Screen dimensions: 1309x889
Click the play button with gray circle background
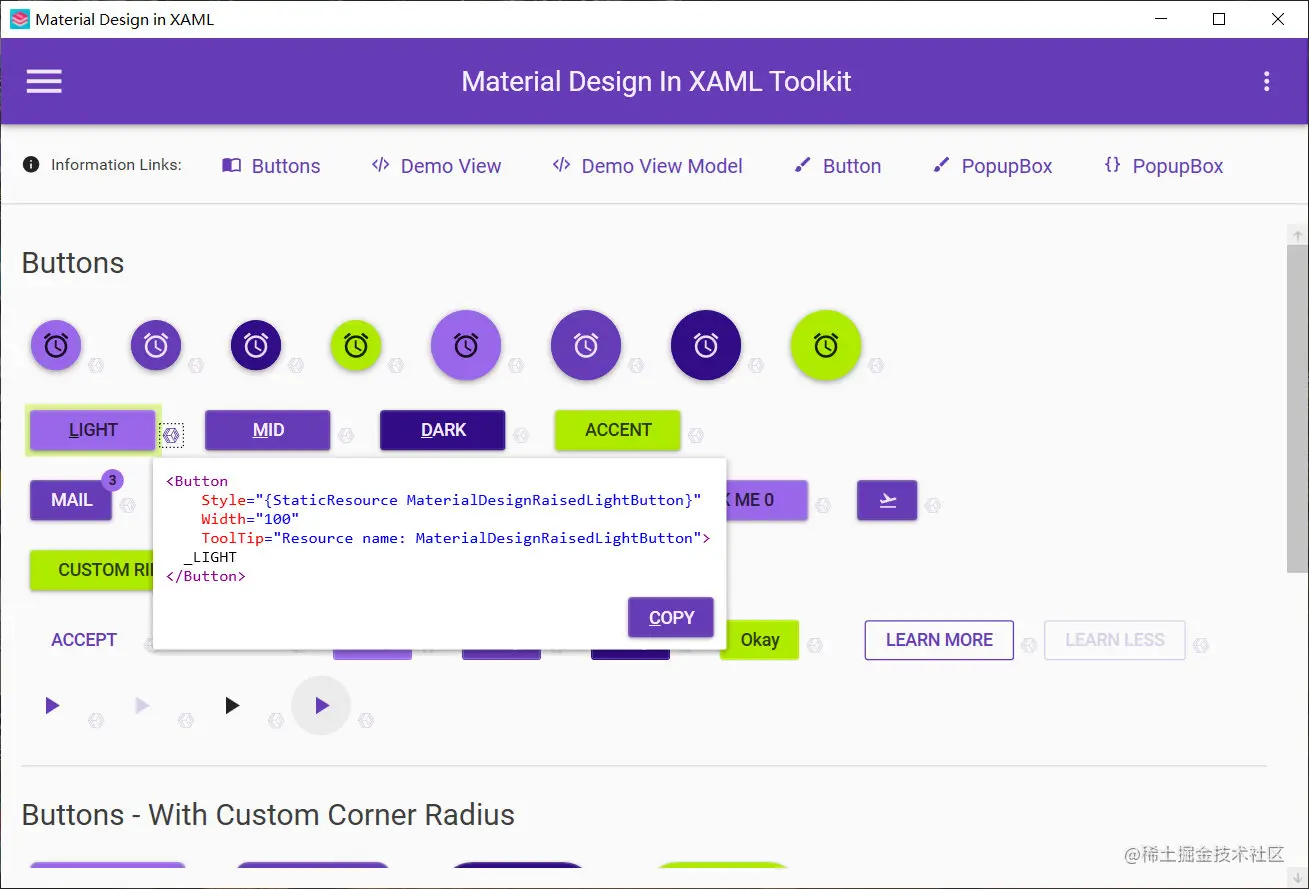[321, 706]
